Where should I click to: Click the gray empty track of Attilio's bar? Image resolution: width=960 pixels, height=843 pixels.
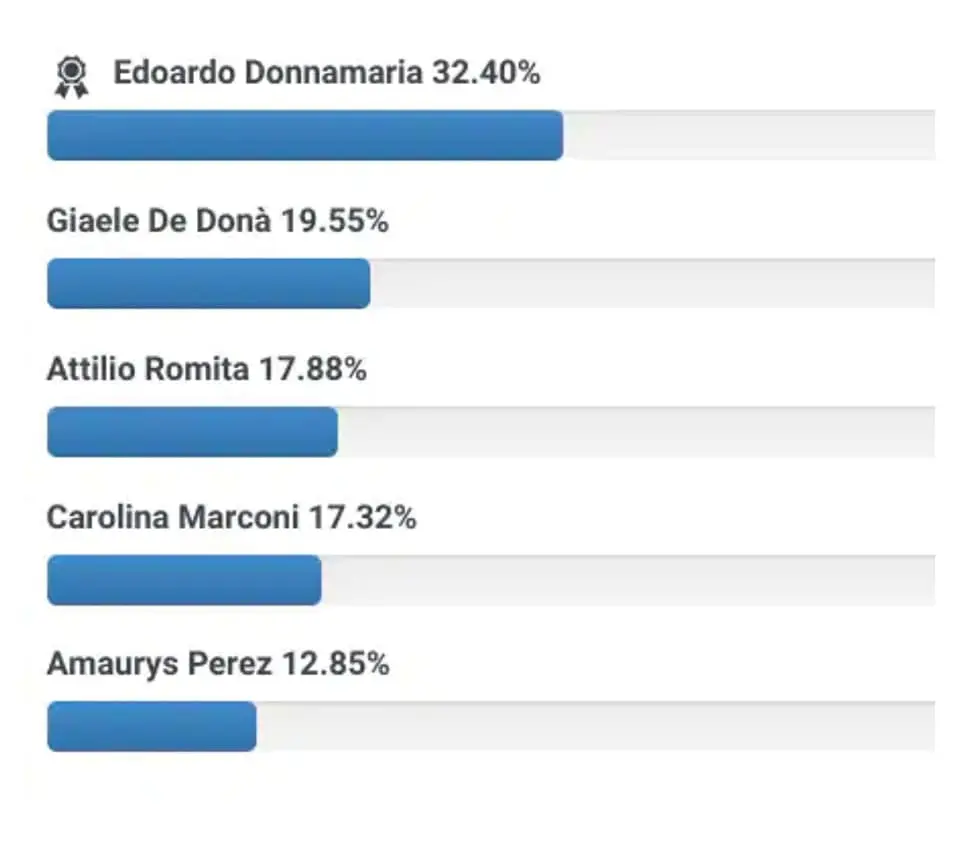(636, 432)
